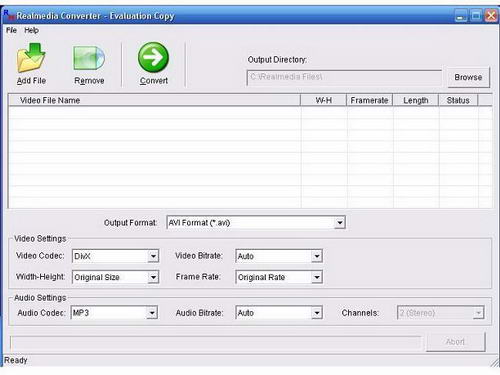Start conversion with the green Convert arrow
Image resolution: width=500 pixels, height=375 pixels.
[x=153, y=57]
